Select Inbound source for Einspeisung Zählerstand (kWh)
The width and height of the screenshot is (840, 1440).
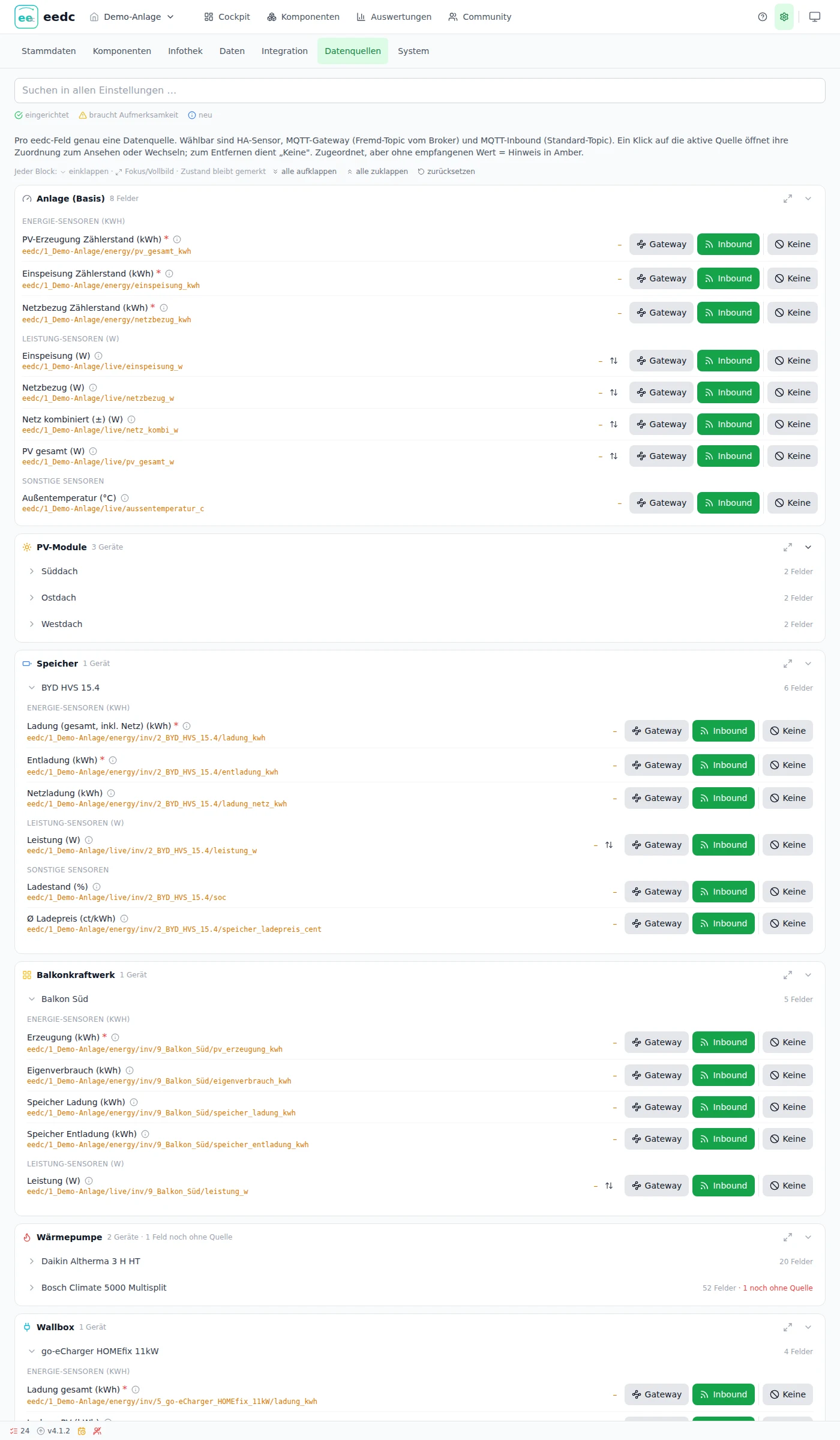click(x=728, y=278)
